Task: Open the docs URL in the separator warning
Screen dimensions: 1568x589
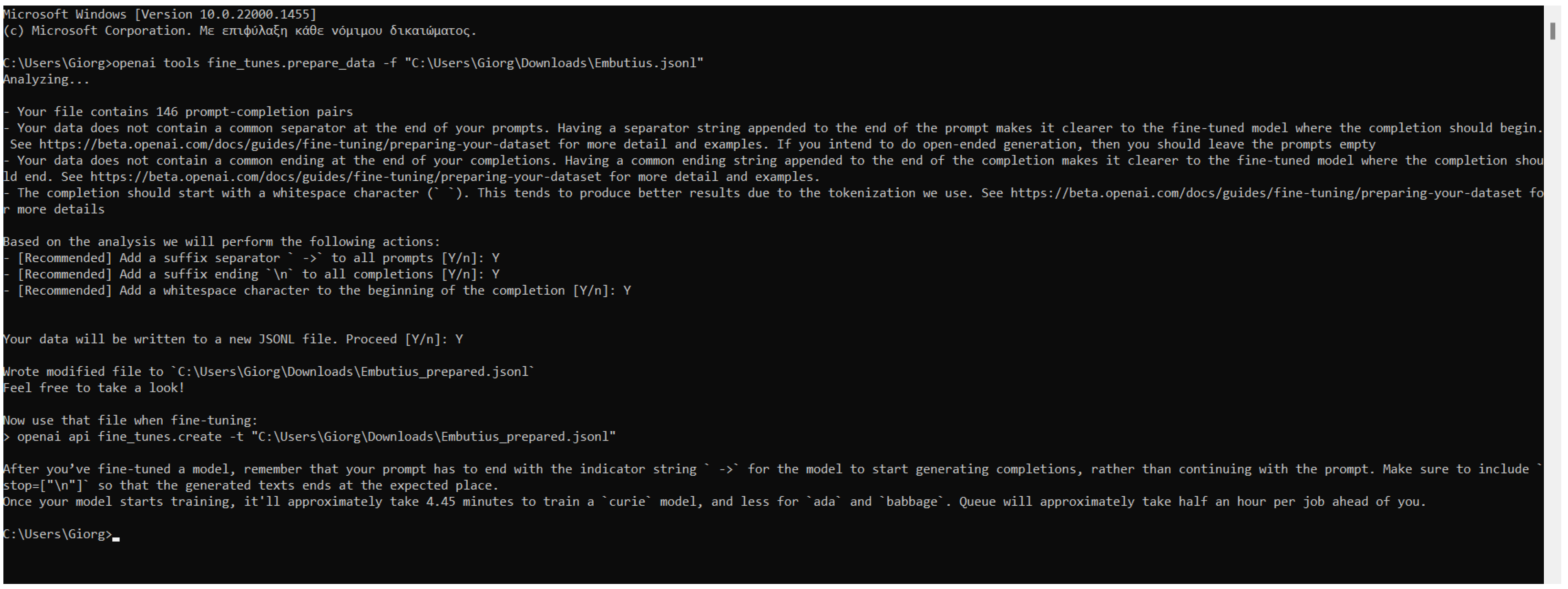Action: 295,144
